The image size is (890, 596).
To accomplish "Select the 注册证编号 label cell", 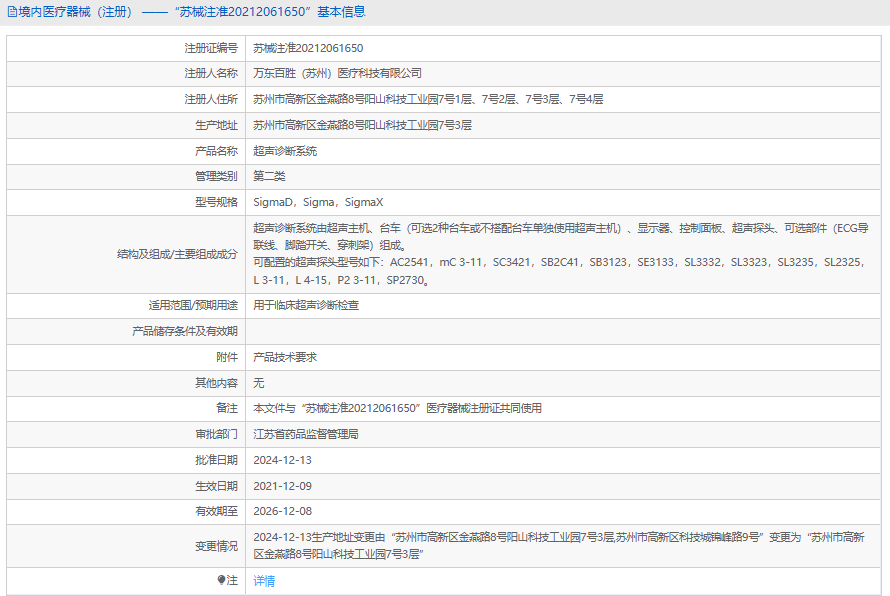I will point(126,48).
